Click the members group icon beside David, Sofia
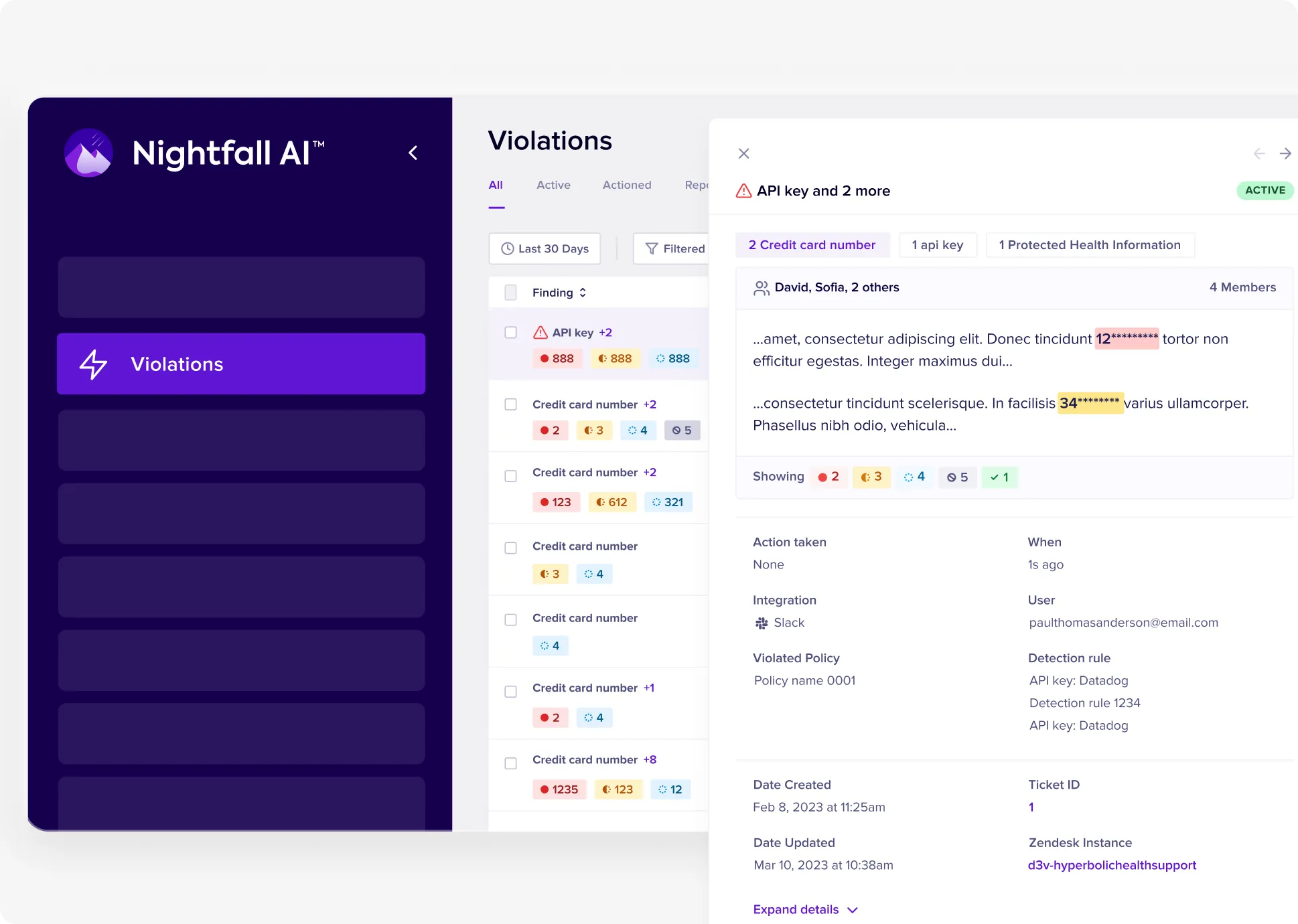 [x=761, y=288]
